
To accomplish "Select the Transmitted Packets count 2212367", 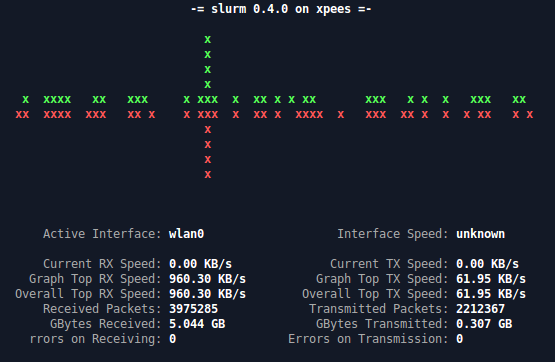I will coord(480,309).
